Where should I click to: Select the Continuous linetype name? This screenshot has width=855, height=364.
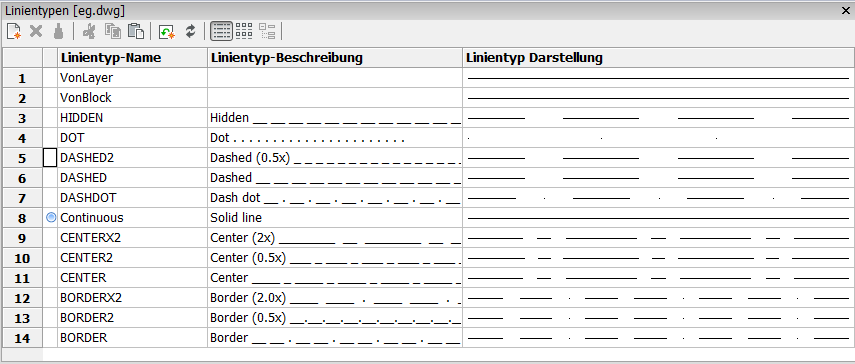click(x=133, y=218)
